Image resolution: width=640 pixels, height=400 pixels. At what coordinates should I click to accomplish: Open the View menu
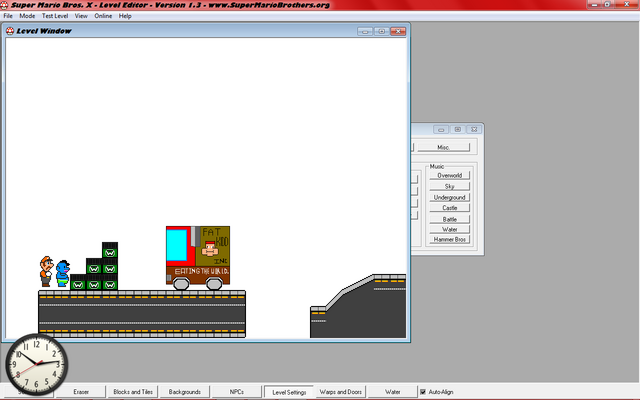point(81,16)
